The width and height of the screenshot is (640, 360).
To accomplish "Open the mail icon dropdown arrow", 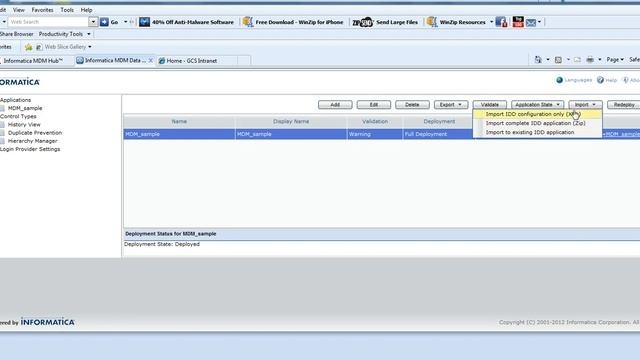I will pos(539,22).
